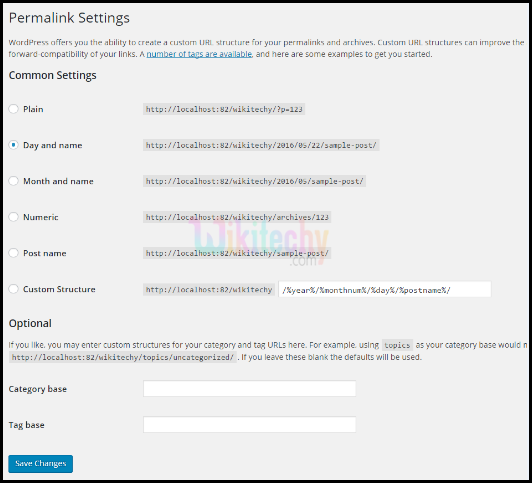Screen dimensions: 532x483
Task: Select the Plain permalink radio button
Action: pyautogui.click(x=13, y=109)
